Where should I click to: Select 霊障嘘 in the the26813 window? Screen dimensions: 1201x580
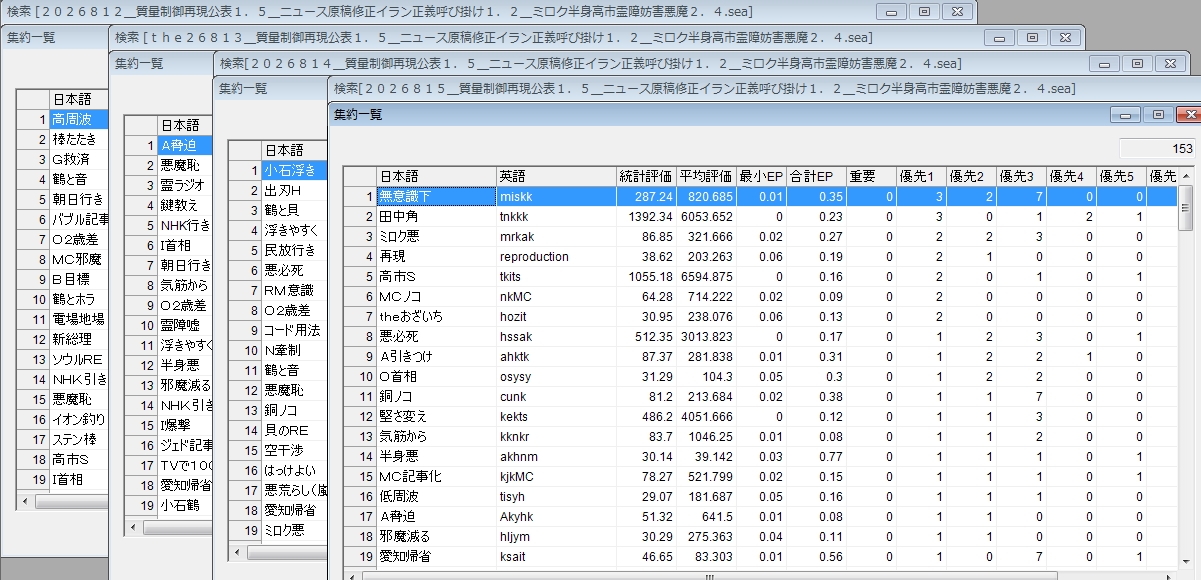[185, 325]
